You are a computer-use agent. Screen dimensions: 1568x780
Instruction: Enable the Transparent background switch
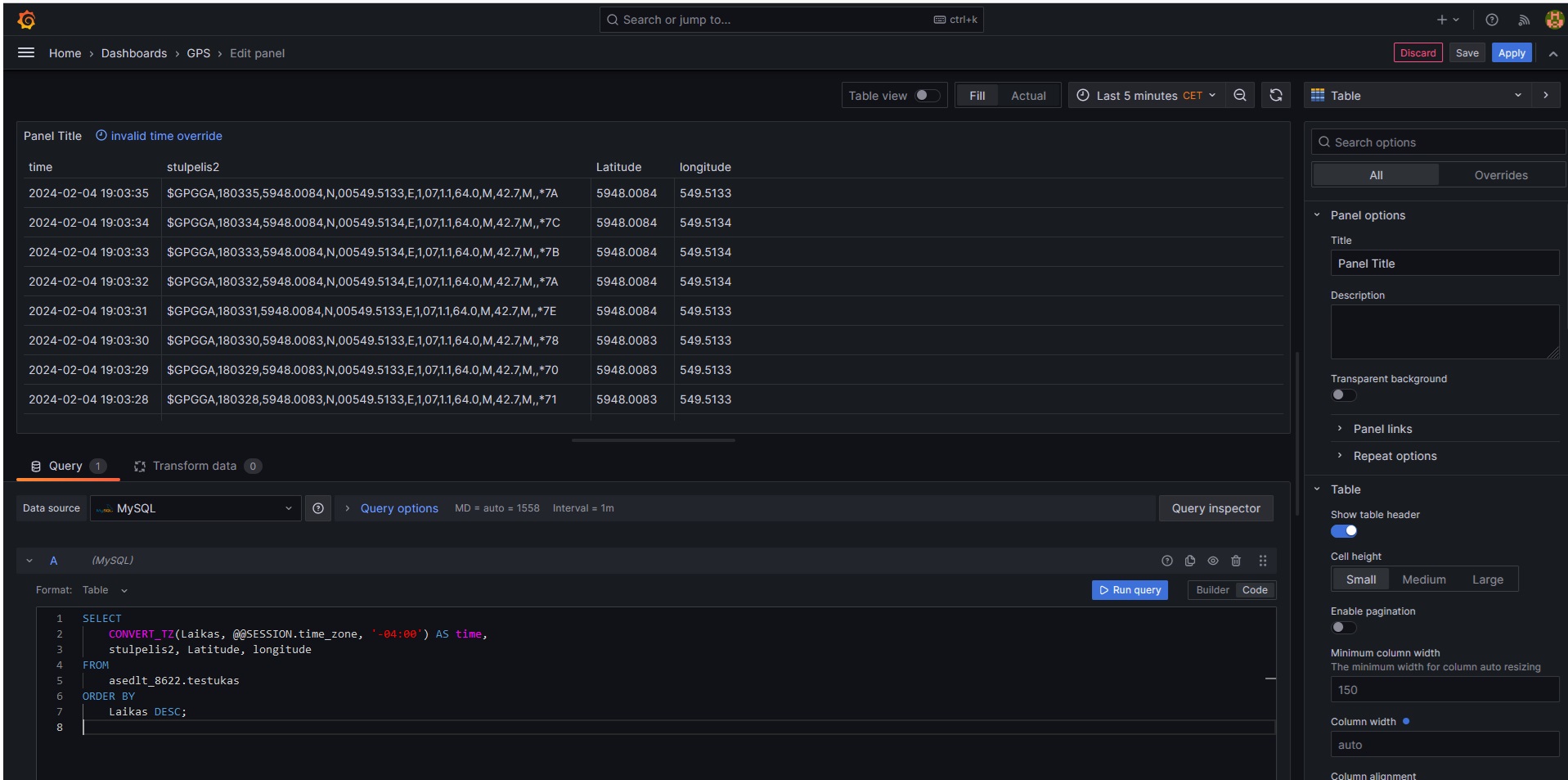pos(1343,395)
